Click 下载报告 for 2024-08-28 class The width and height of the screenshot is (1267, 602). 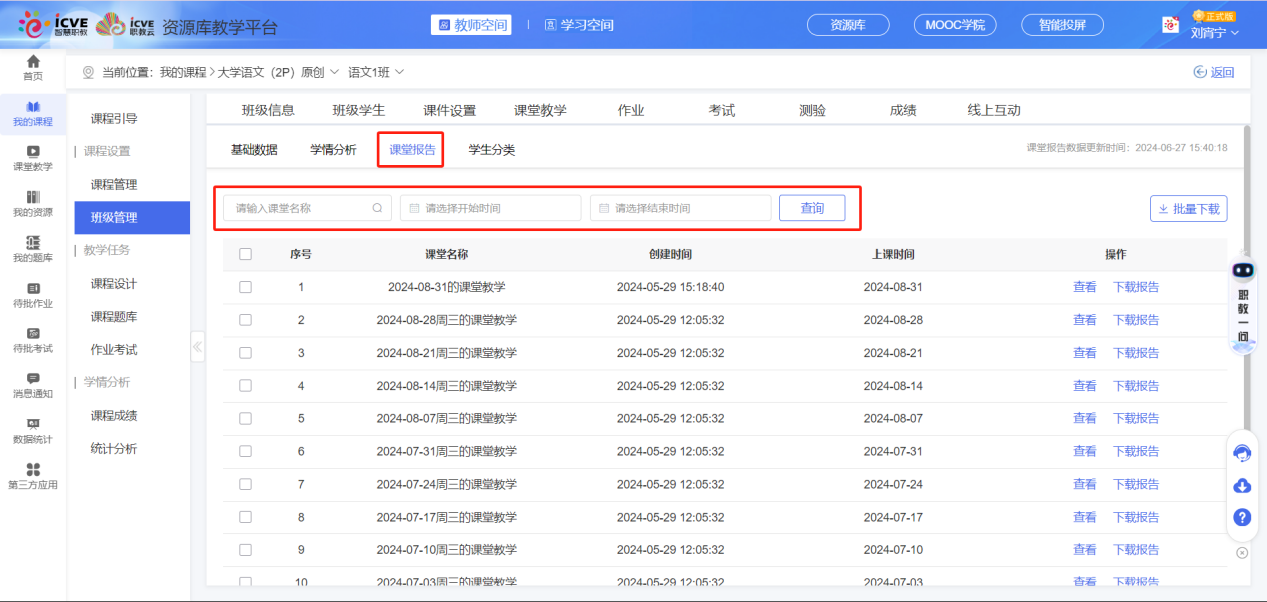coord(1136,320)
